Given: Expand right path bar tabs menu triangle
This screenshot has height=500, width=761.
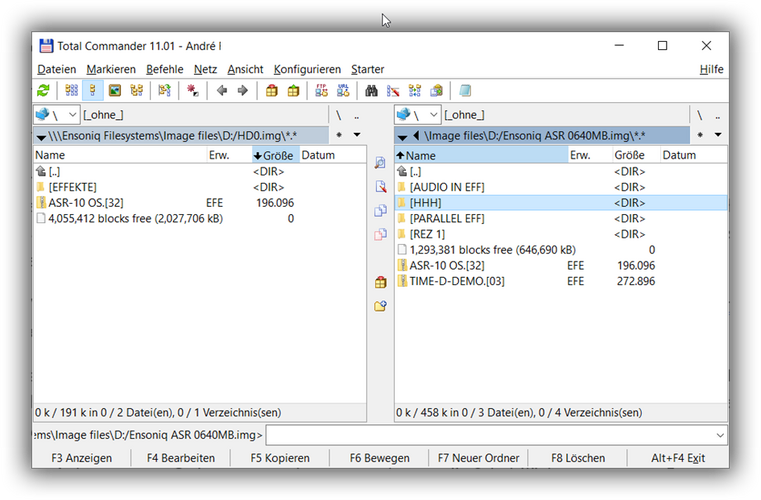Looking at the screenshot, I should [402, 137].
